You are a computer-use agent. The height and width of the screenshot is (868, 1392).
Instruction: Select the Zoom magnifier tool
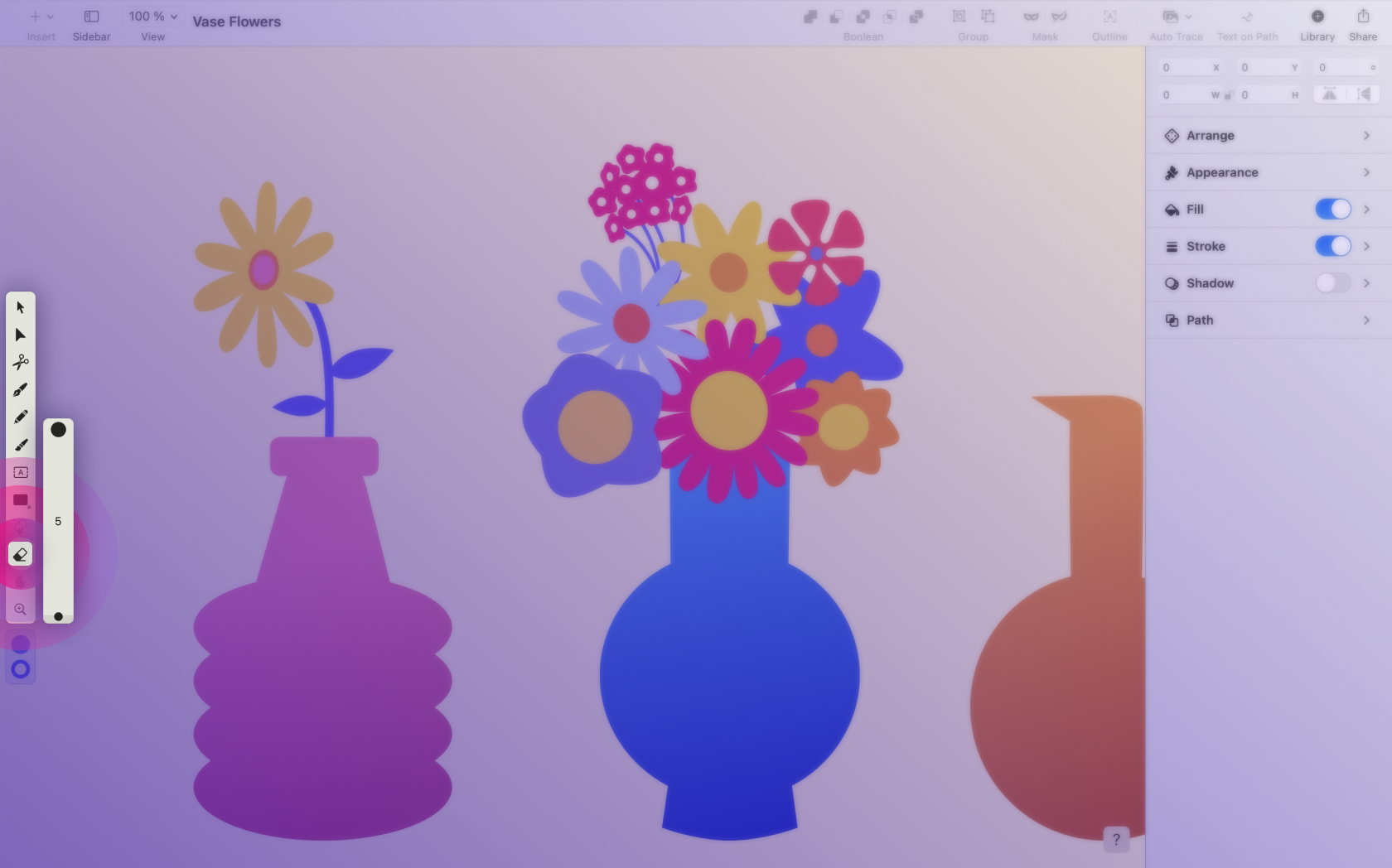(x=21, y=609)
